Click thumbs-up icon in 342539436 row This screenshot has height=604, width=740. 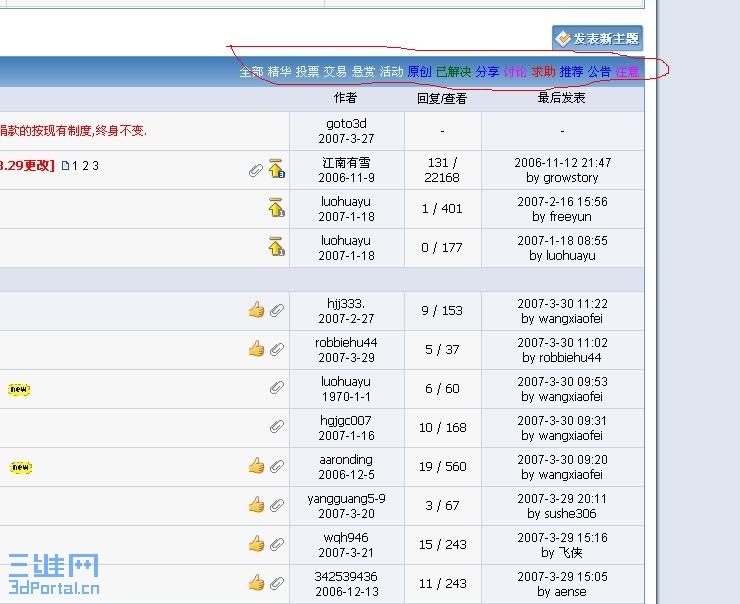[256, 583]
